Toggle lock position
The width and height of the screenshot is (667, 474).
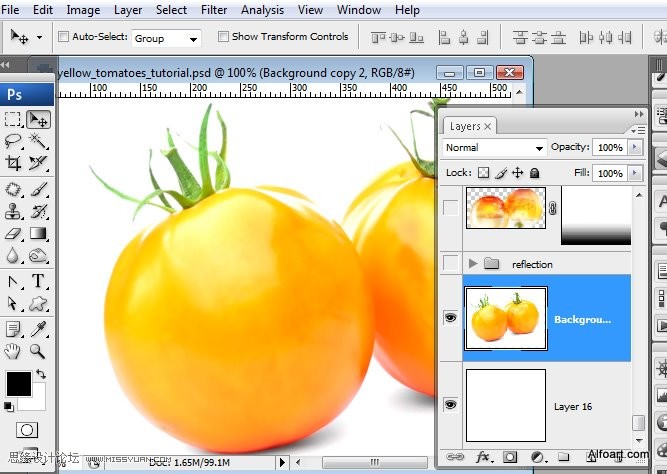[517, 172]
